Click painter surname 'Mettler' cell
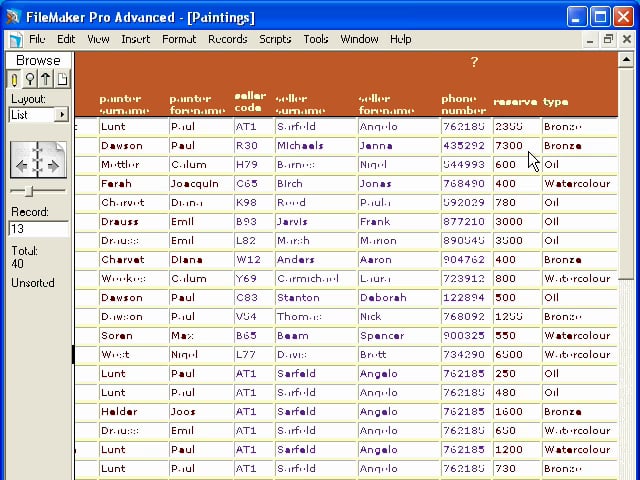This screenshot has width=640, height=480. coord(133,164)
